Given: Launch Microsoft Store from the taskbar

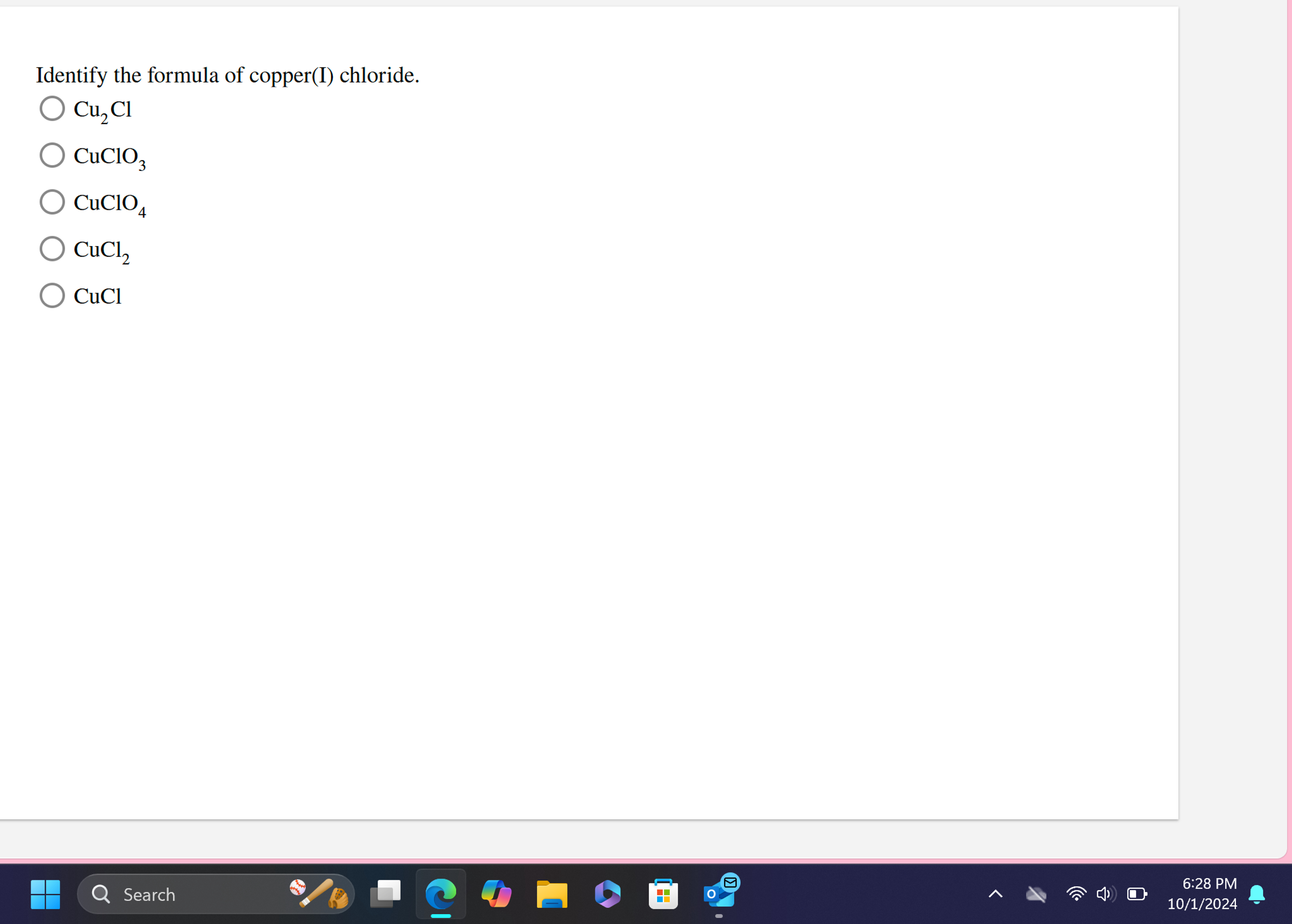Looking at the screenshot, I should tap(663, 894).
